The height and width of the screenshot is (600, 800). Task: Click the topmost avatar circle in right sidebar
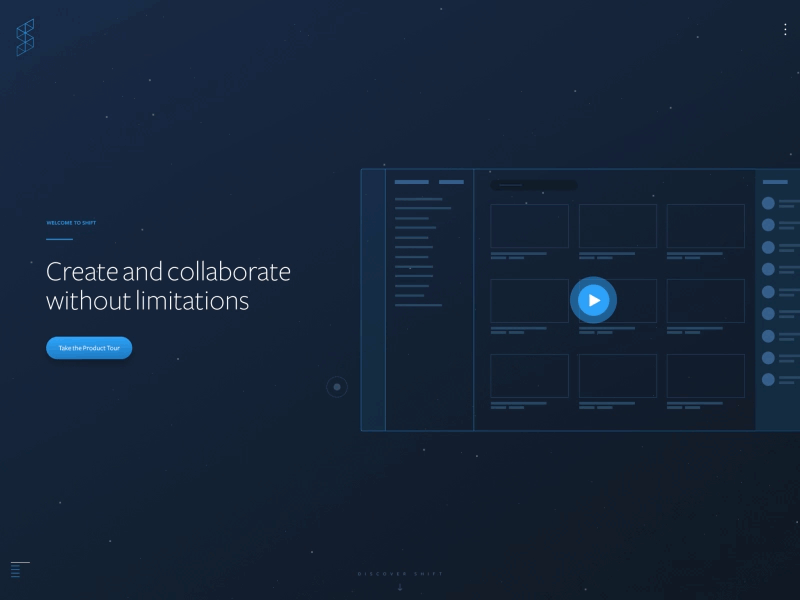coord(768,204)
